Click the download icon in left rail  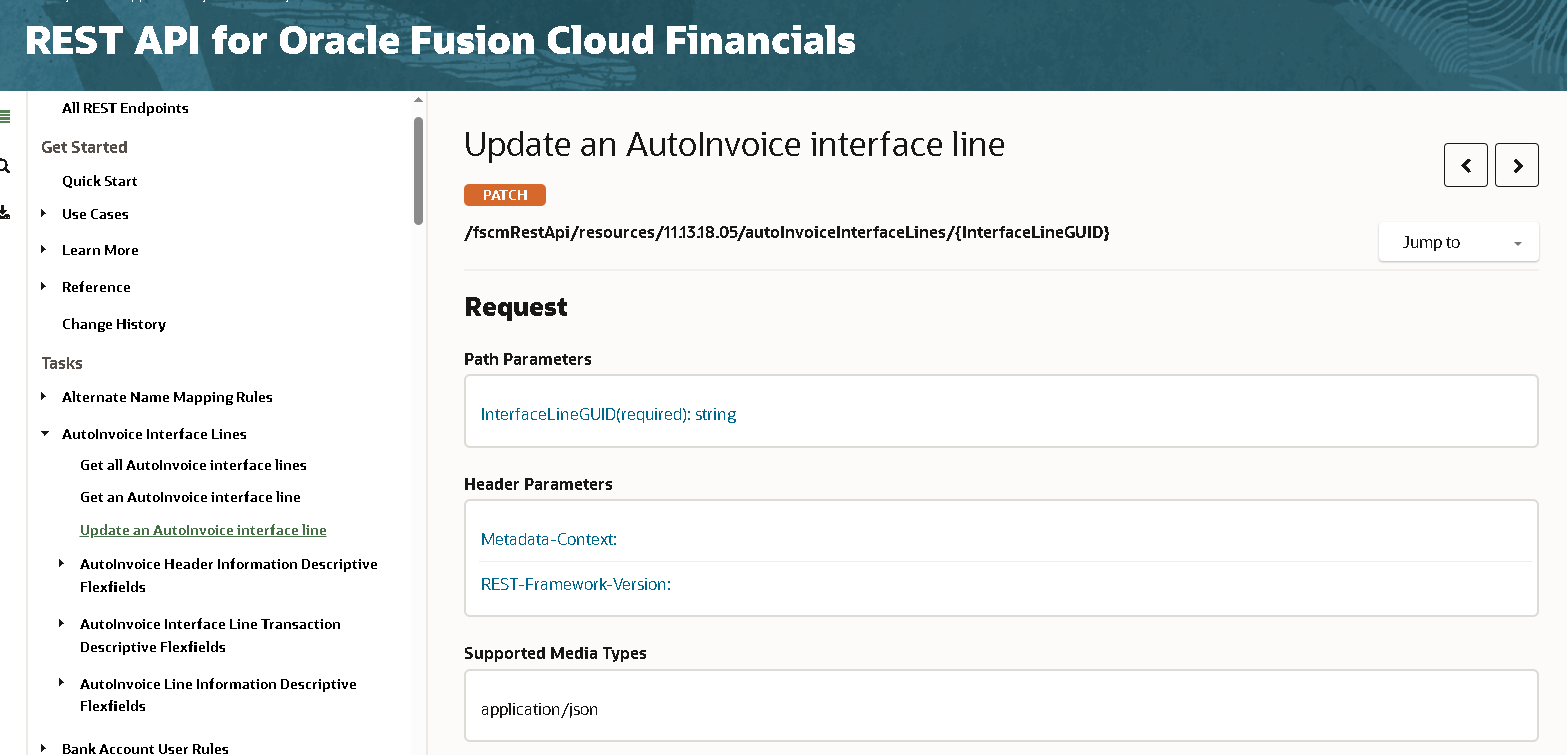tap(5, 212)
